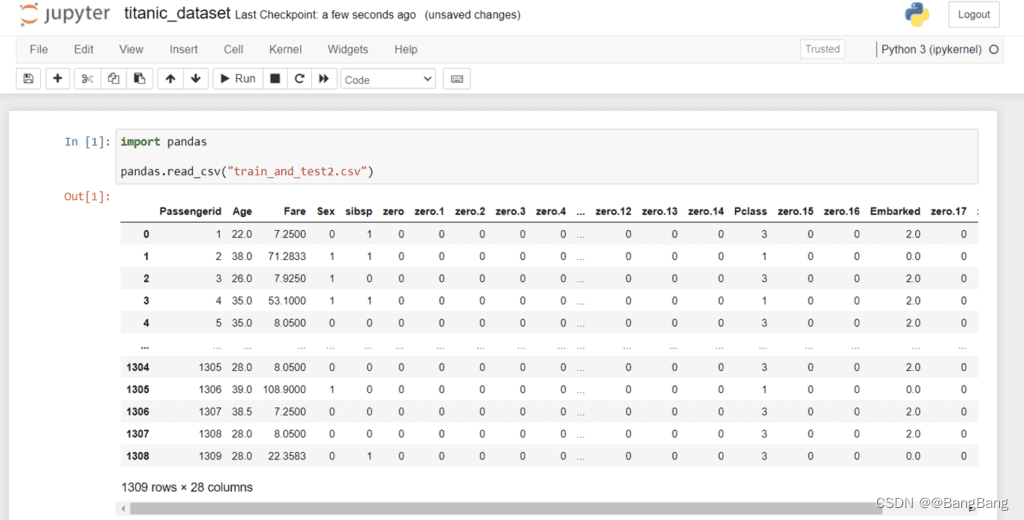
Task: Move the selected cell up
Action: click(x=170, y=78)
